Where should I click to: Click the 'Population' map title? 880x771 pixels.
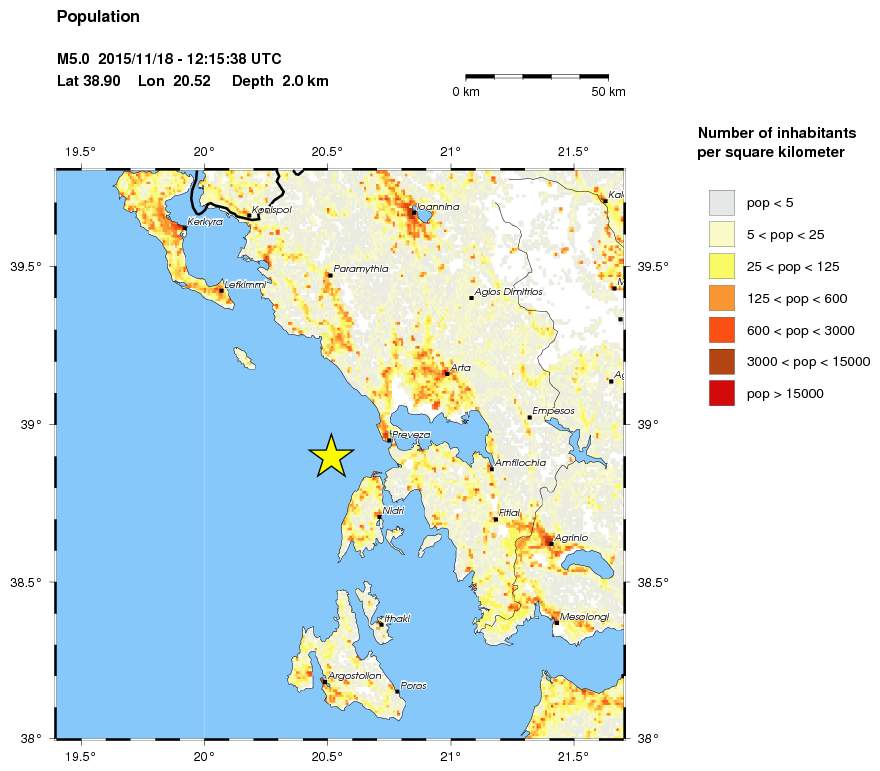(98, 17)
